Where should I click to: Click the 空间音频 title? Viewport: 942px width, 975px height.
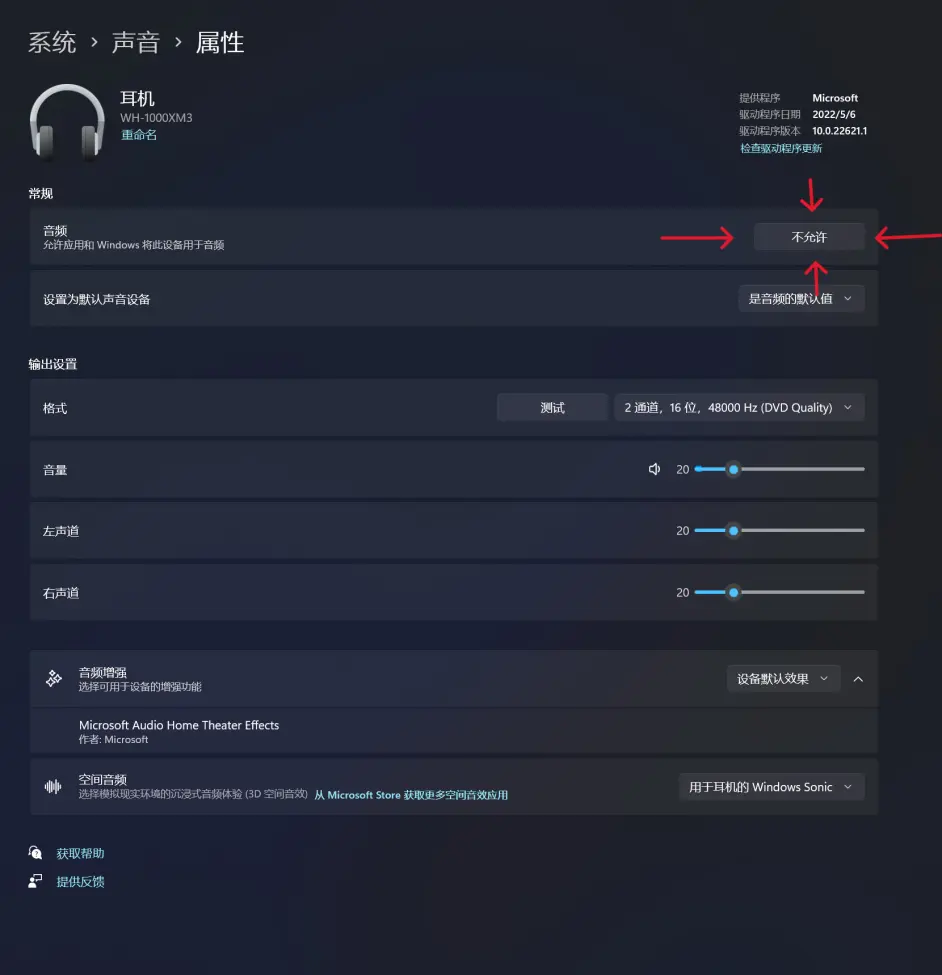point(103,780)
